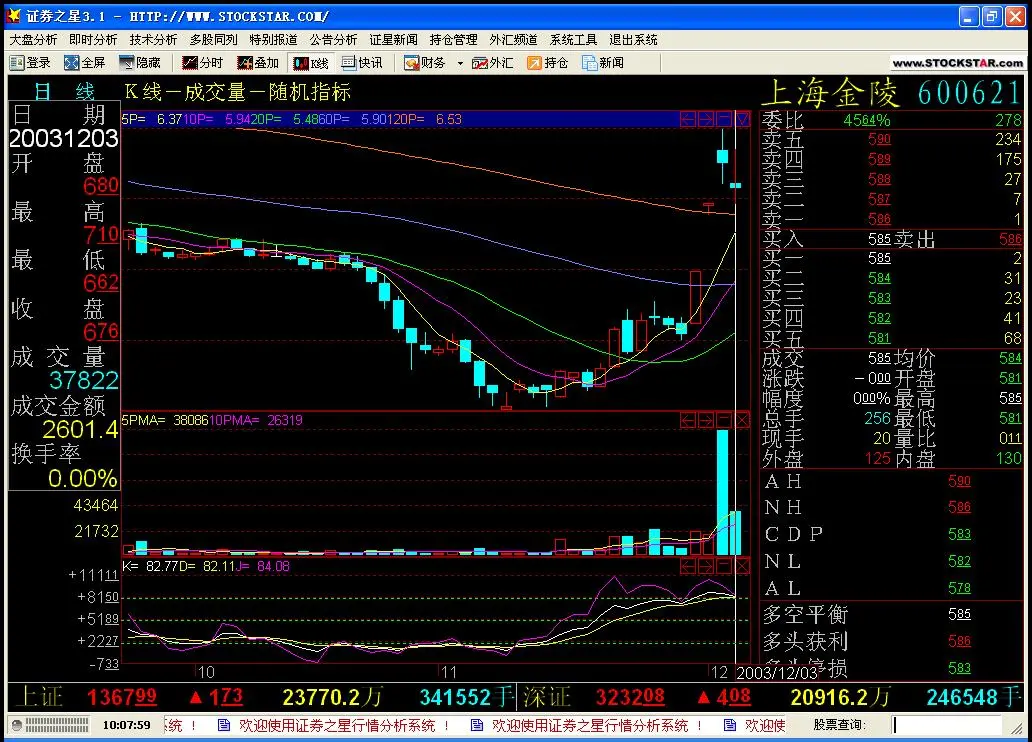Click right arrow in K-line chart header
This screenshot has width=1032, height=742.
(706, 119)
